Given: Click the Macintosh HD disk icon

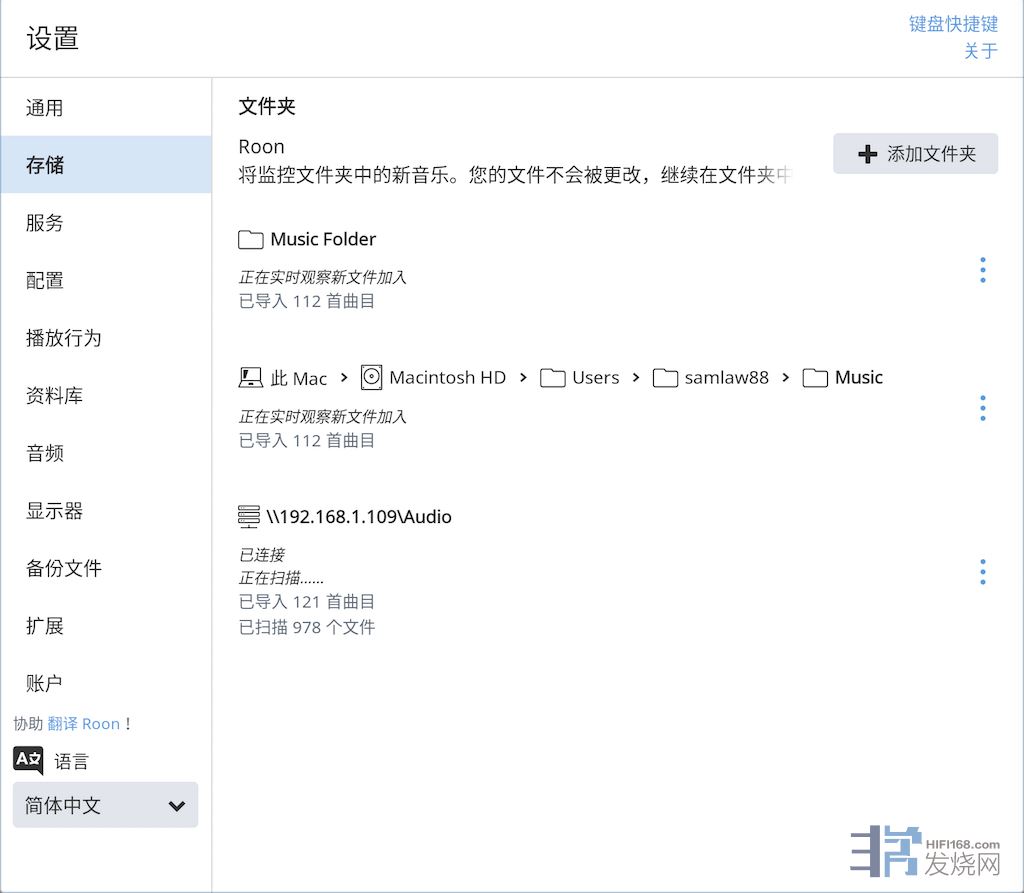Looking at the screenshot, I should 372,377.
